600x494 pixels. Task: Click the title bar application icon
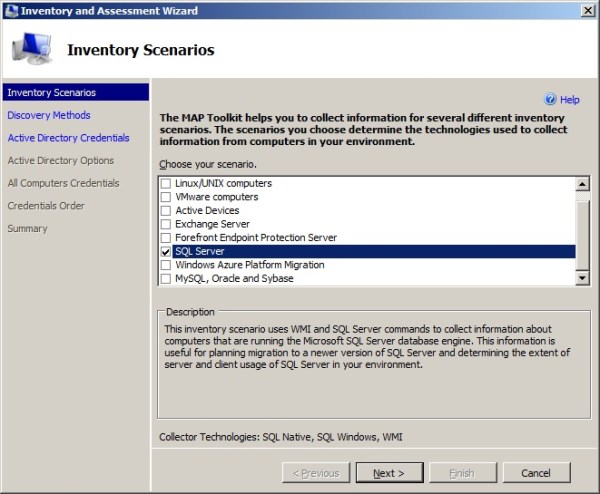[10, 9]
